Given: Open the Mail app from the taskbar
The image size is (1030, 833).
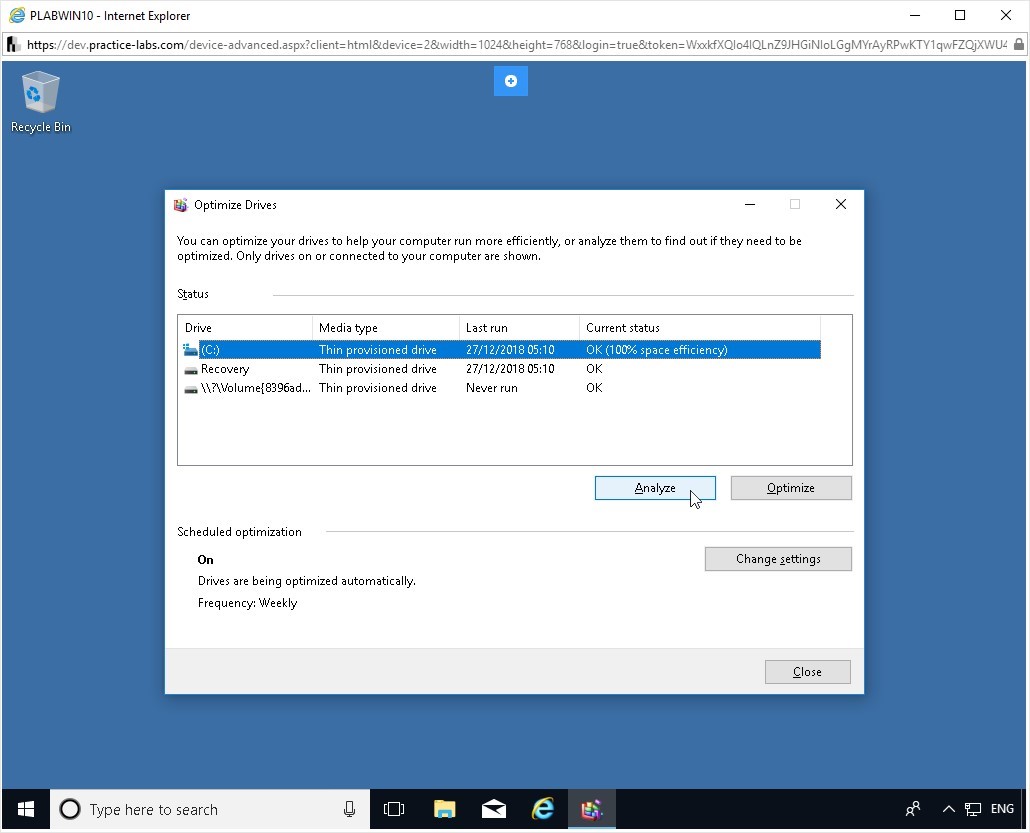Looking at the screenshot, I should pos(493,809).
